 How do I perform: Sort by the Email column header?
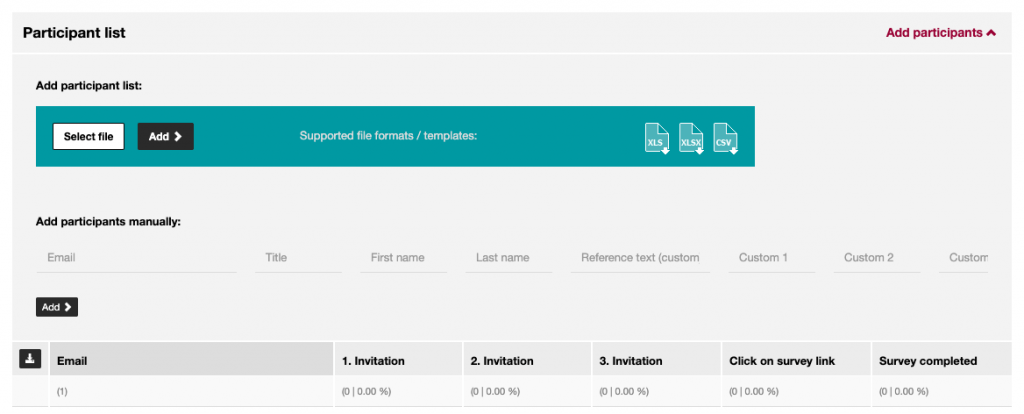191,360
